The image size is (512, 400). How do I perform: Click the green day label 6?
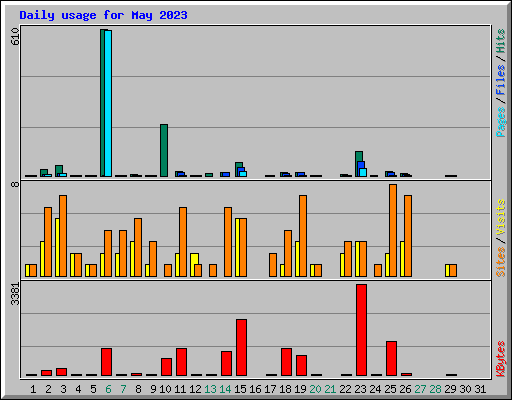click(108, 389)
